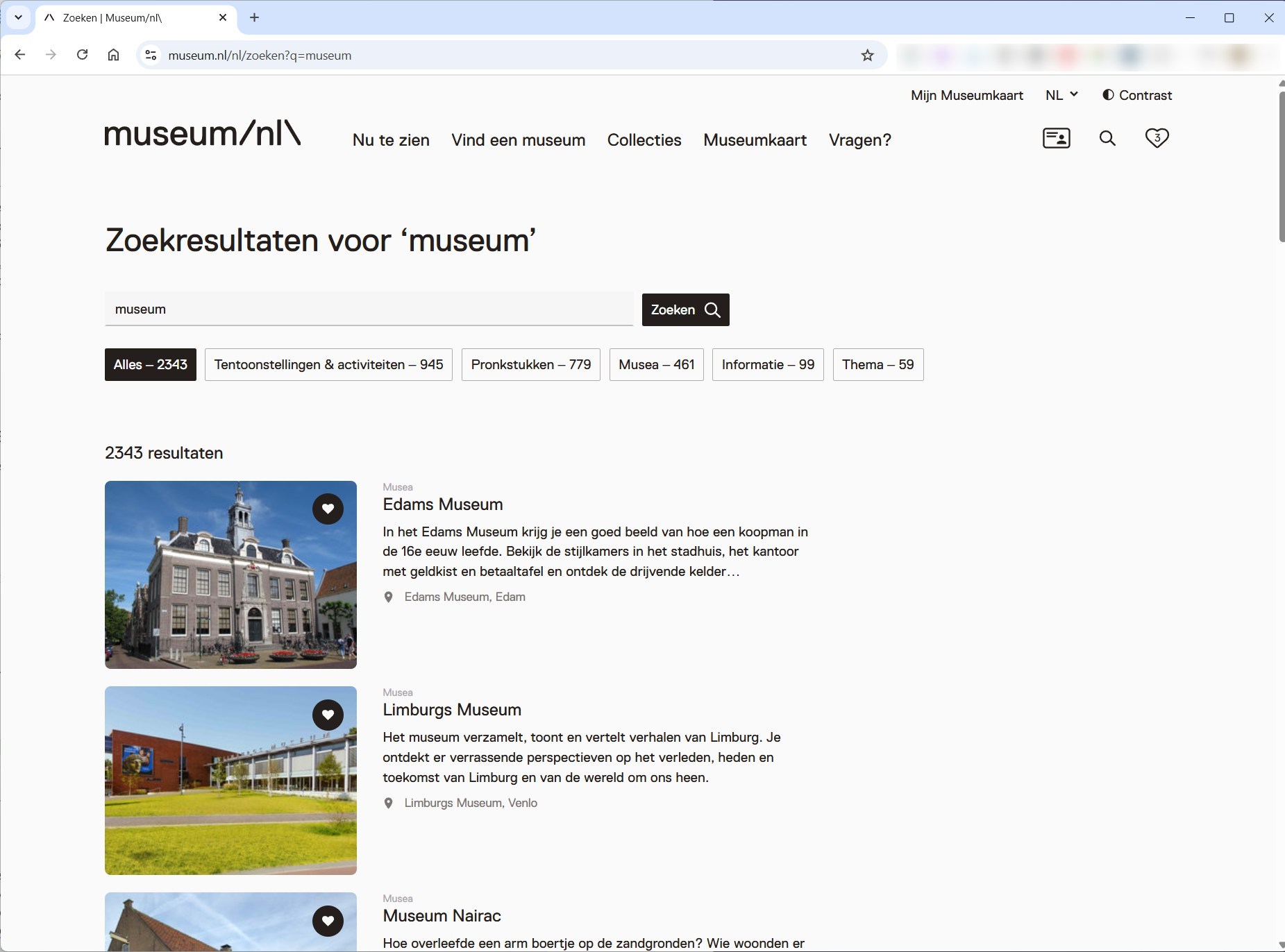Click the Zoeken button
The height and width of the screenshot is (952, 1285).
click(x=685, y=309)
